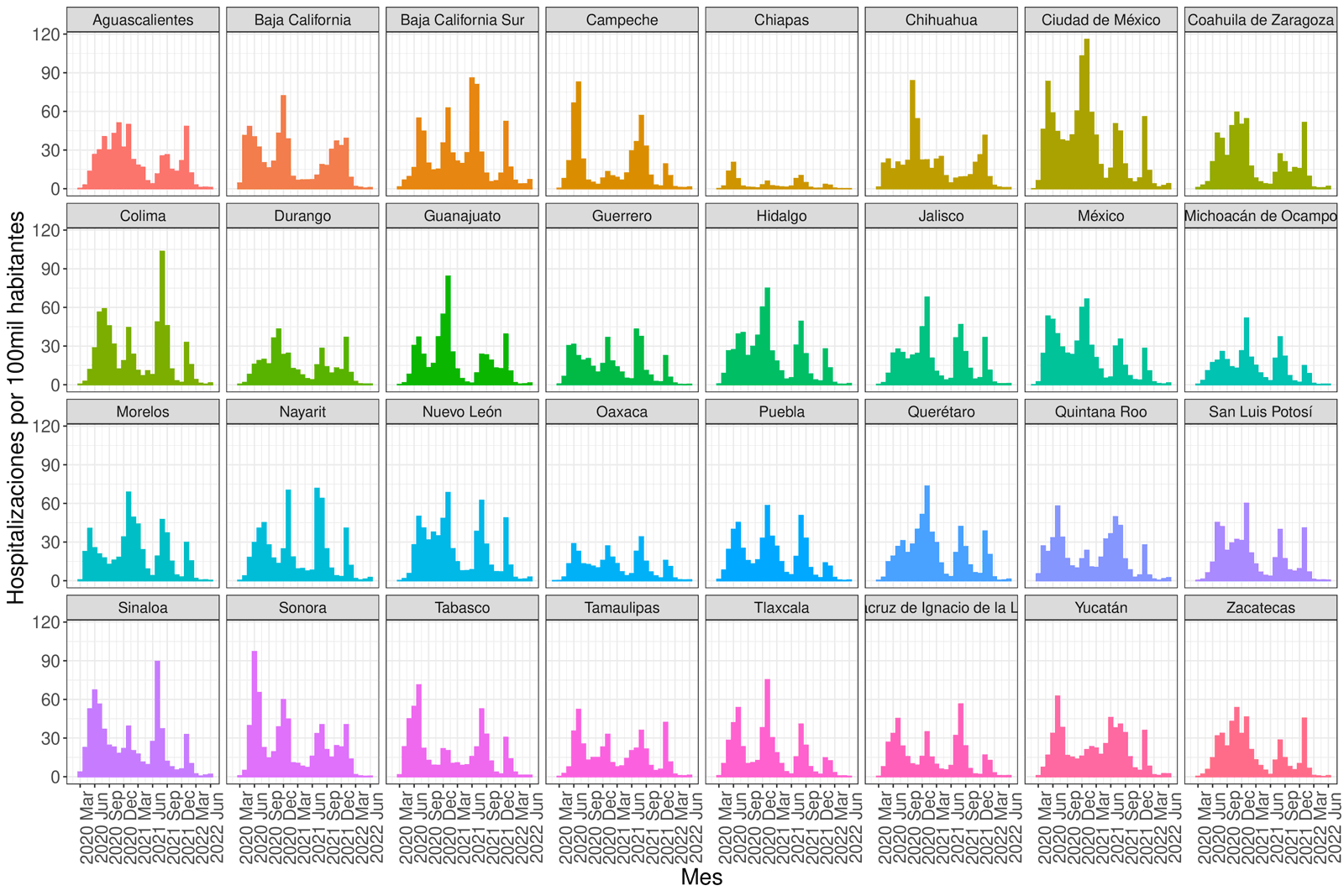This screenshot has height=896, width=1344.
Task: Click the y-axis title Hospitalizaciones por 100mil habitantes
Action: pyautogui.click(x=16, y=407)
